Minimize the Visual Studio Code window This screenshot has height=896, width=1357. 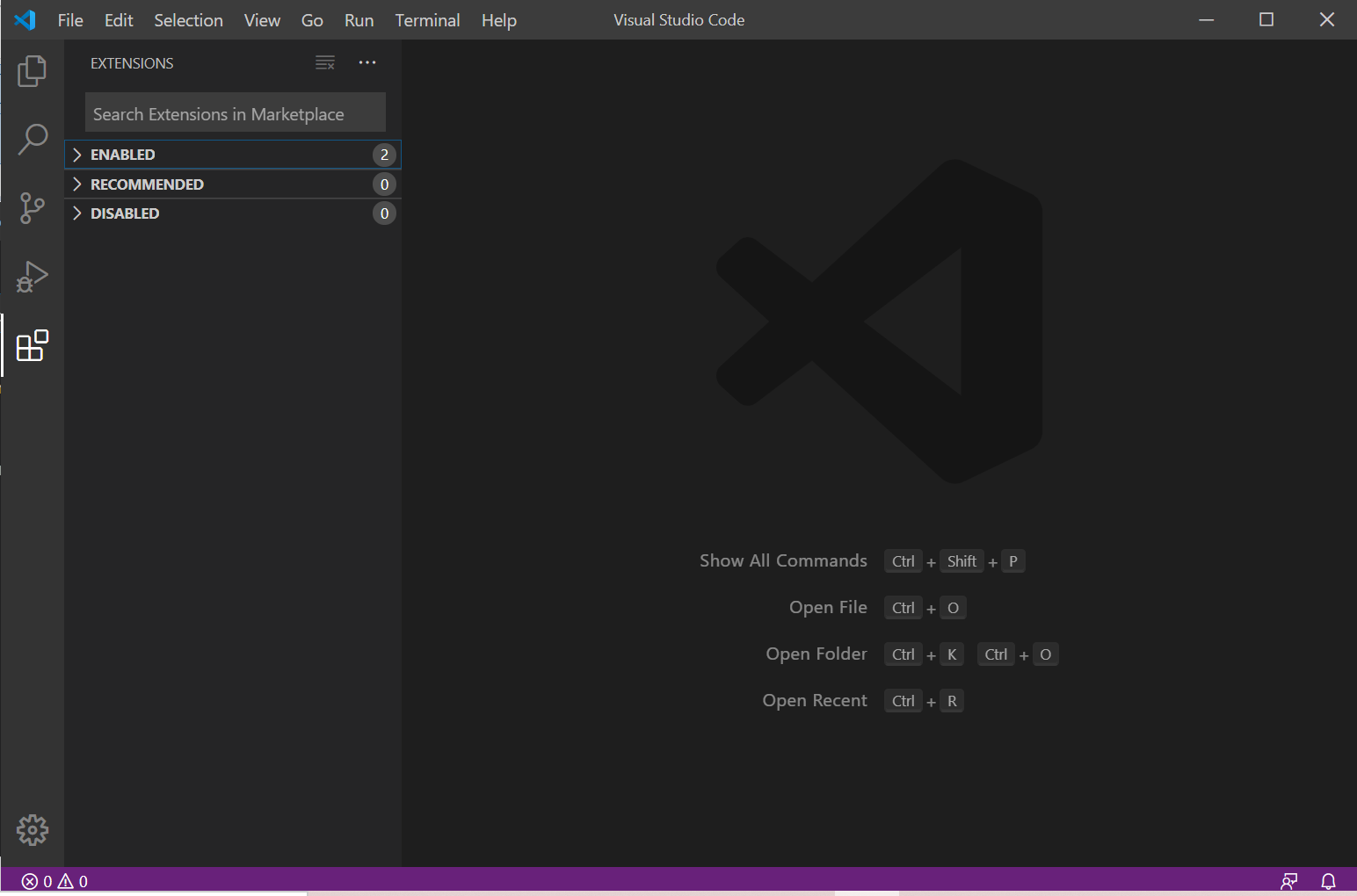1207,19
